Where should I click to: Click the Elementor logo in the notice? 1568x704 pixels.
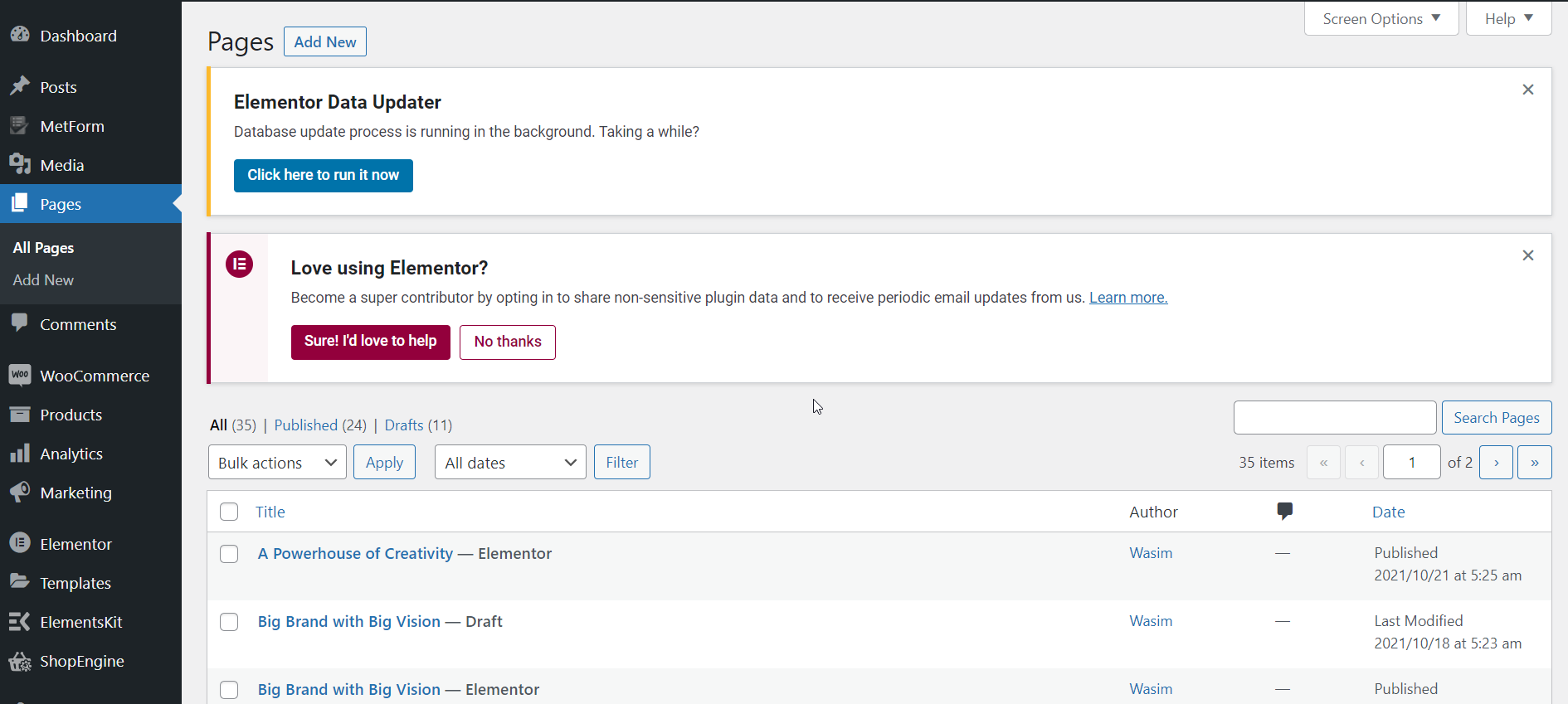(x=239, y=265)
